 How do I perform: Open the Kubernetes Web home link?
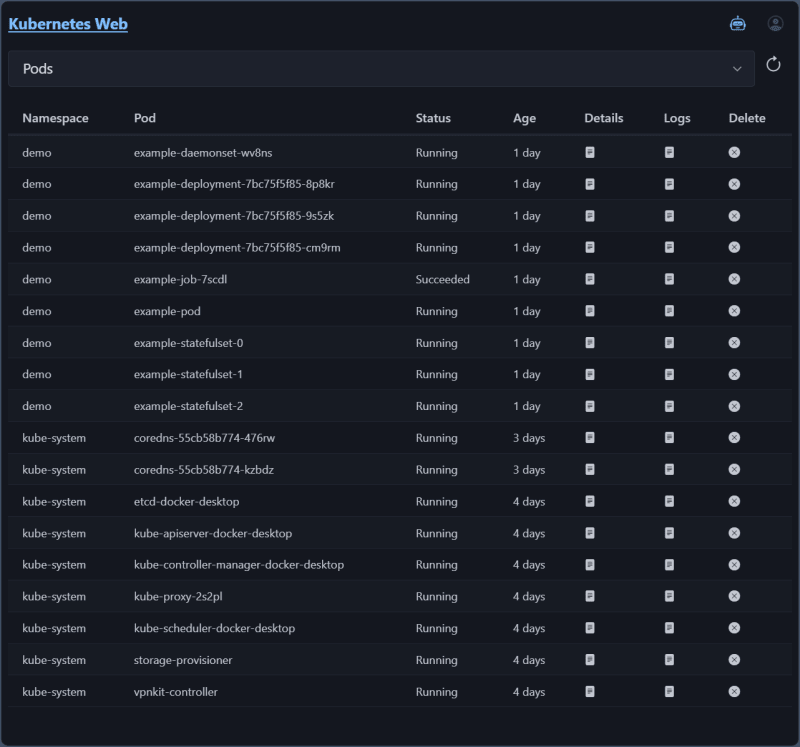click(x=68, y=24)
